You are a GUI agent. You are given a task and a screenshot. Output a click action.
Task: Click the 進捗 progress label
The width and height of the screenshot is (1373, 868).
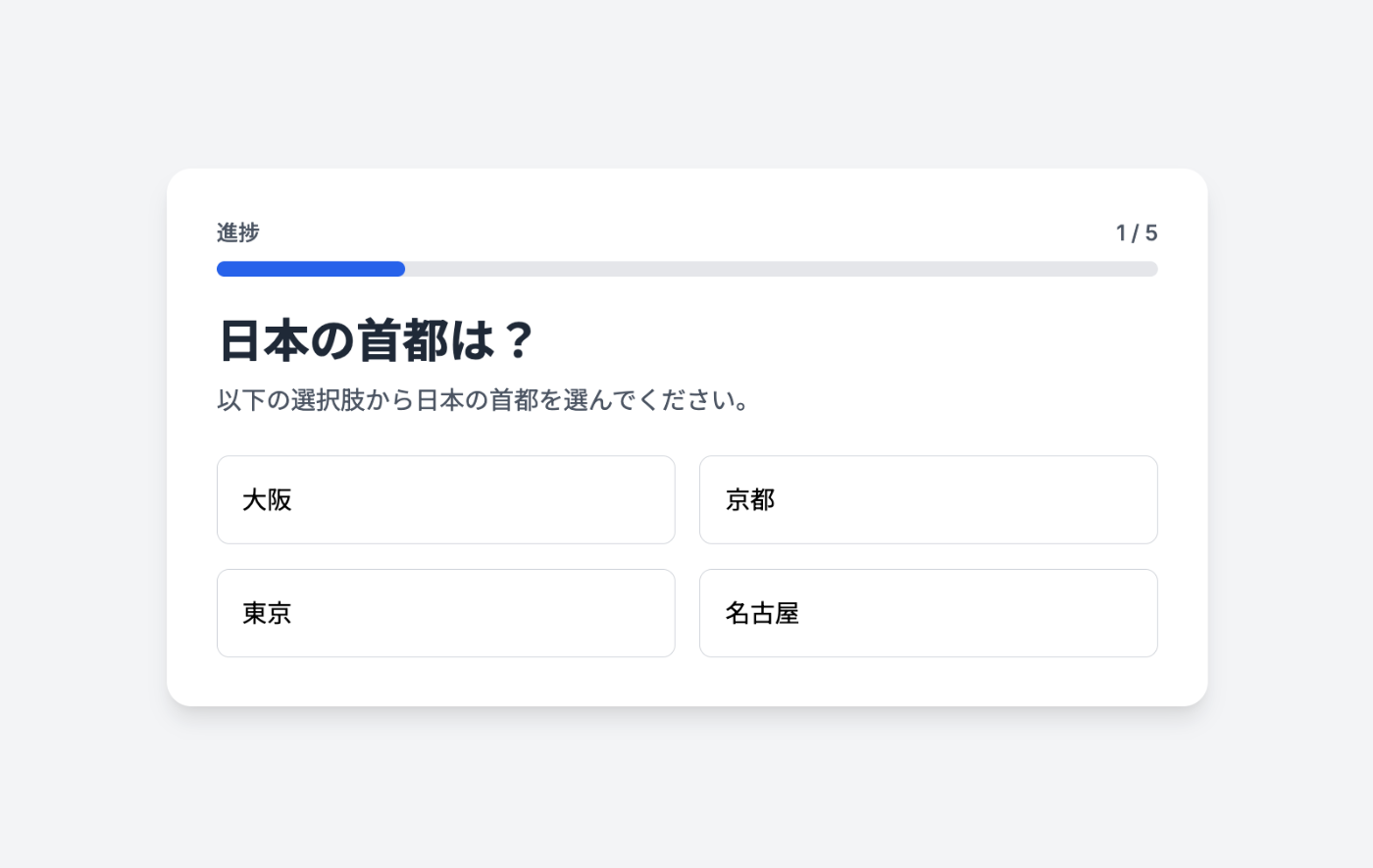point(238,232)
